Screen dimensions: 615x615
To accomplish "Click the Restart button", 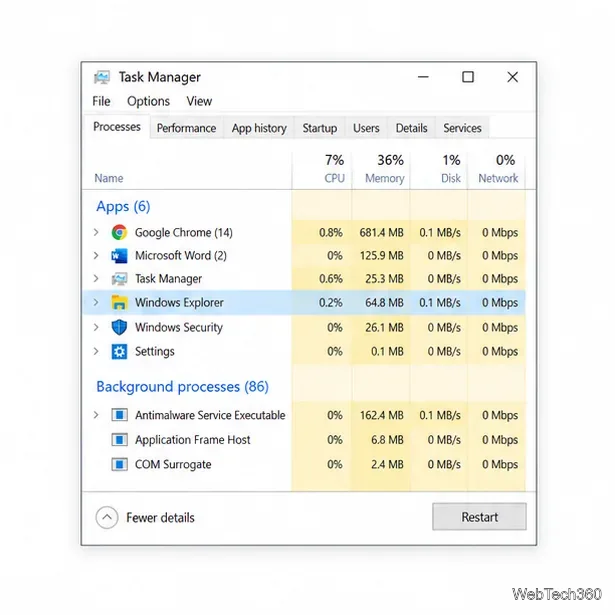I will coord(479,517).
